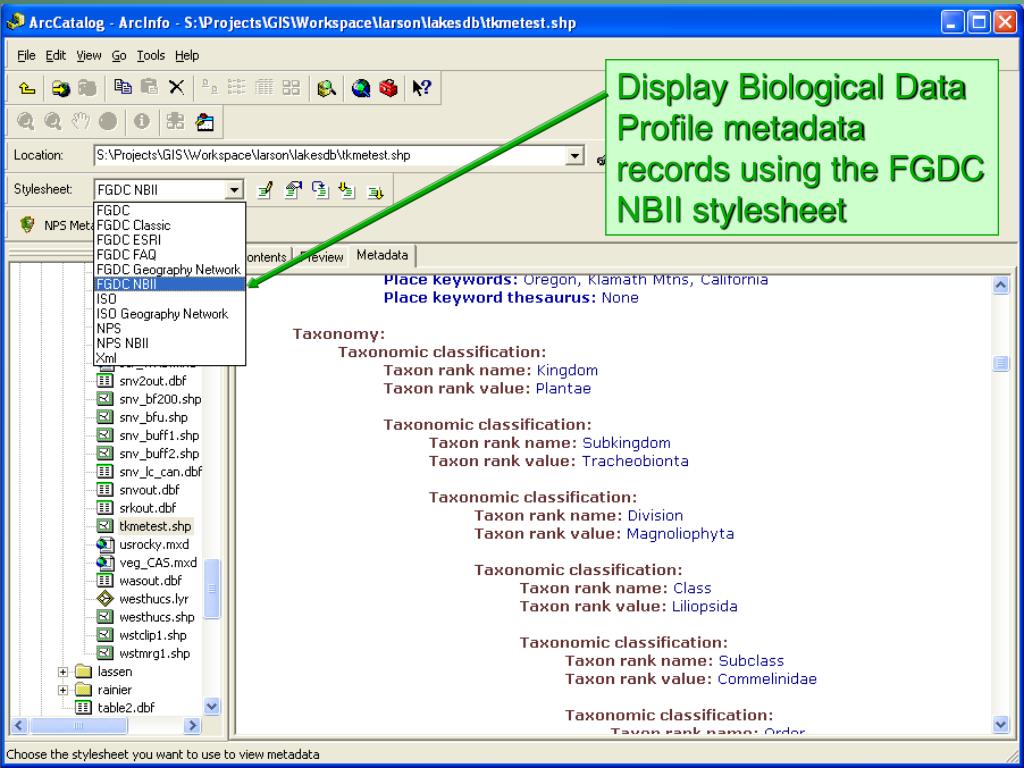Click the Copy toolbar icon

(x=123, y=87)
